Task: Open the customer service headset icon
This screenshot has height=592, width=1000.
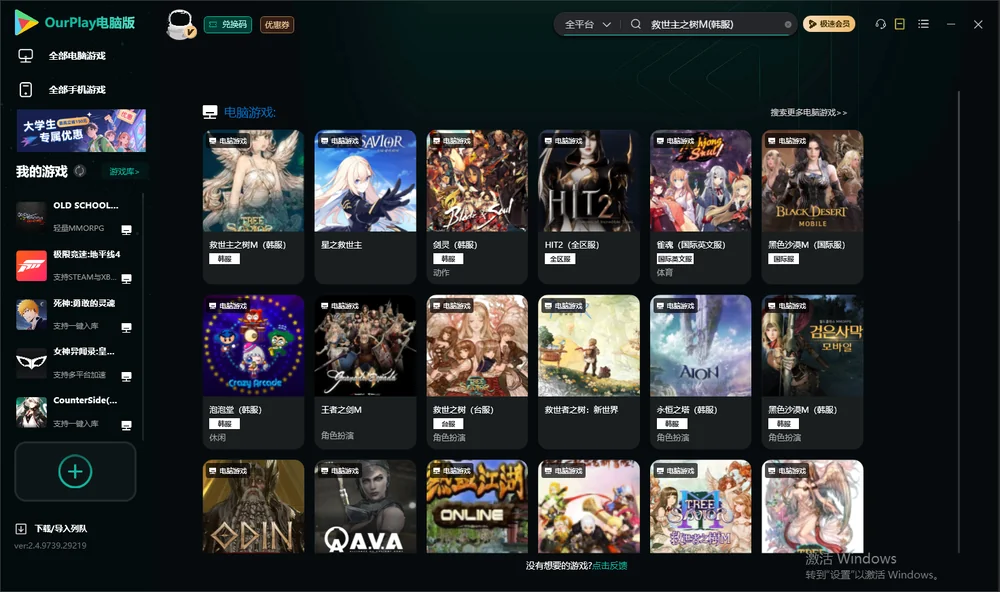Action: coord(880,24)
